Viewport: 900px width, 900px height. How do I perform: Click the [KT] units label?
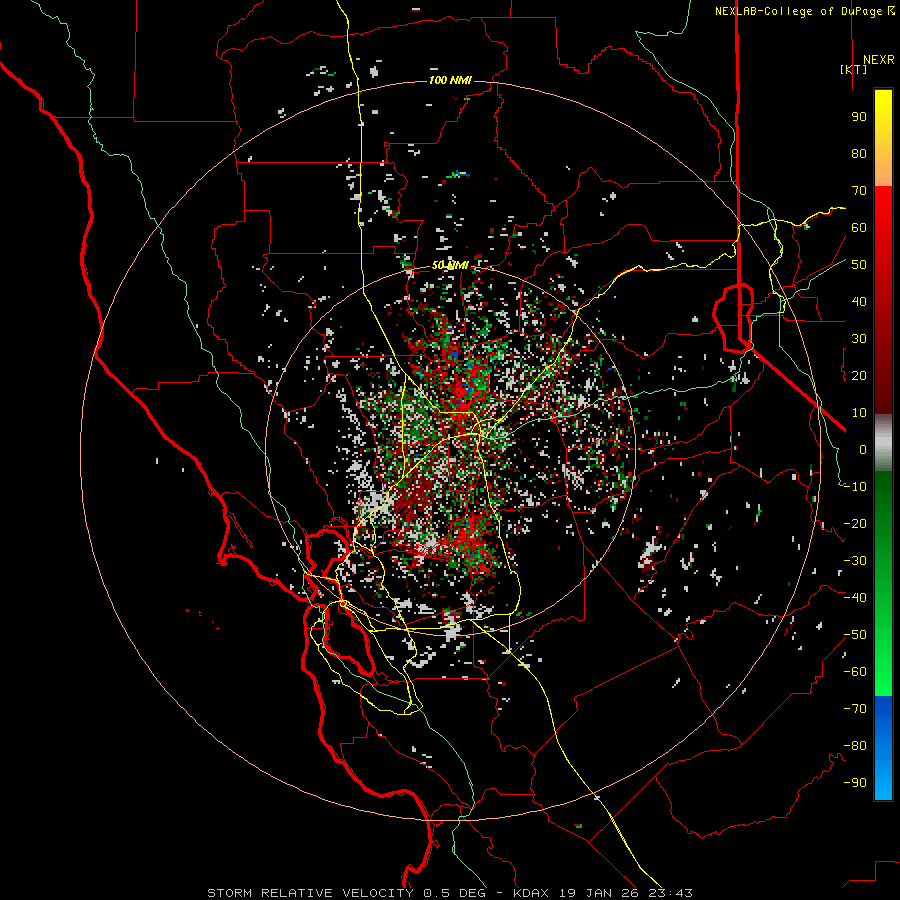[854, 69]
